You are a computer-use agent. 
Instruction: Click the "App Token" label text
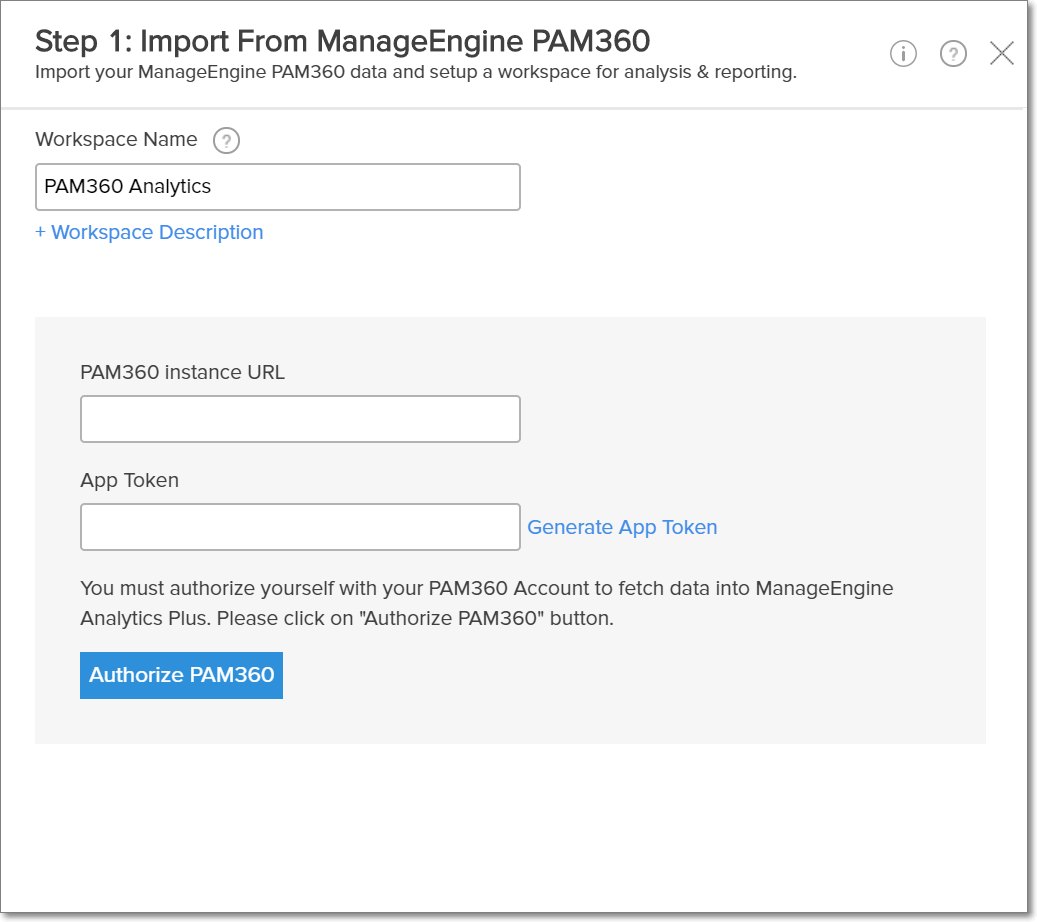129,480
